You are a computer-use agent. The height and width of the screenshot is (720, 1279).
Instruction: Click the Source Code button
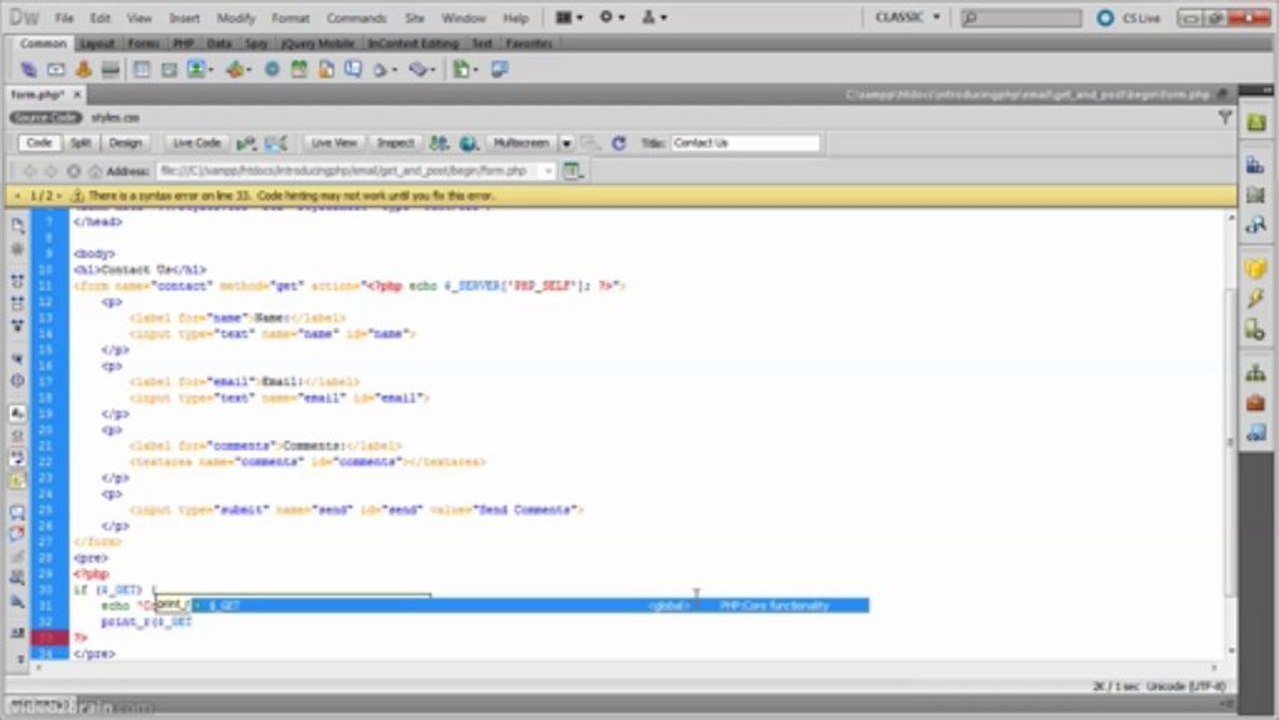pos(46,117)
